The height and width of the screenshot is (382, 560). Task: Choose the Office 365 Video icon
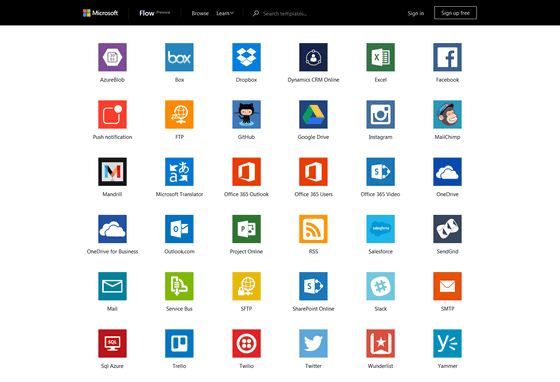380,172
